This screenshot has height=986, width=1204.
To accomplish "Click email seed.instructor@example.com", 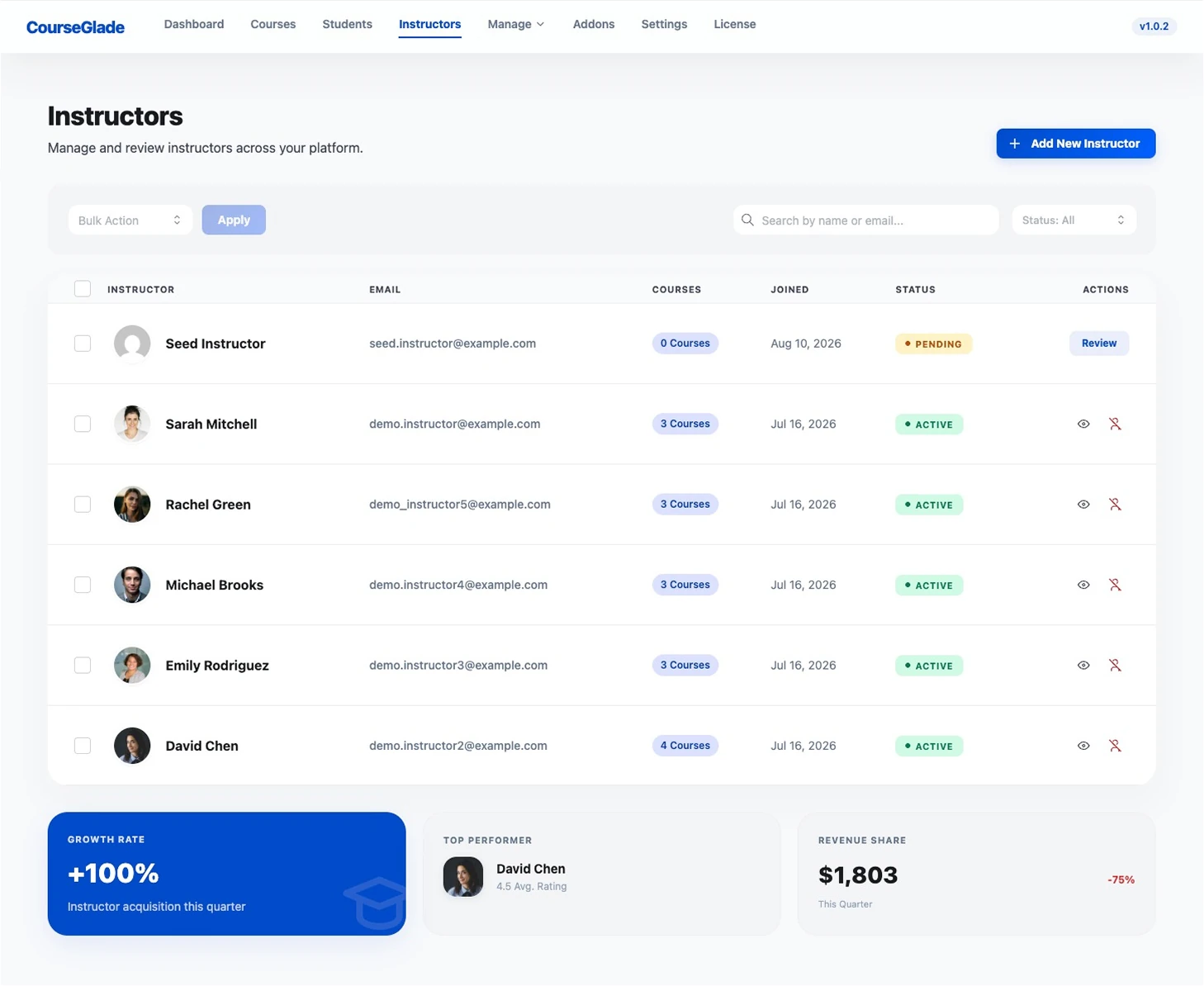I will 453,344.
